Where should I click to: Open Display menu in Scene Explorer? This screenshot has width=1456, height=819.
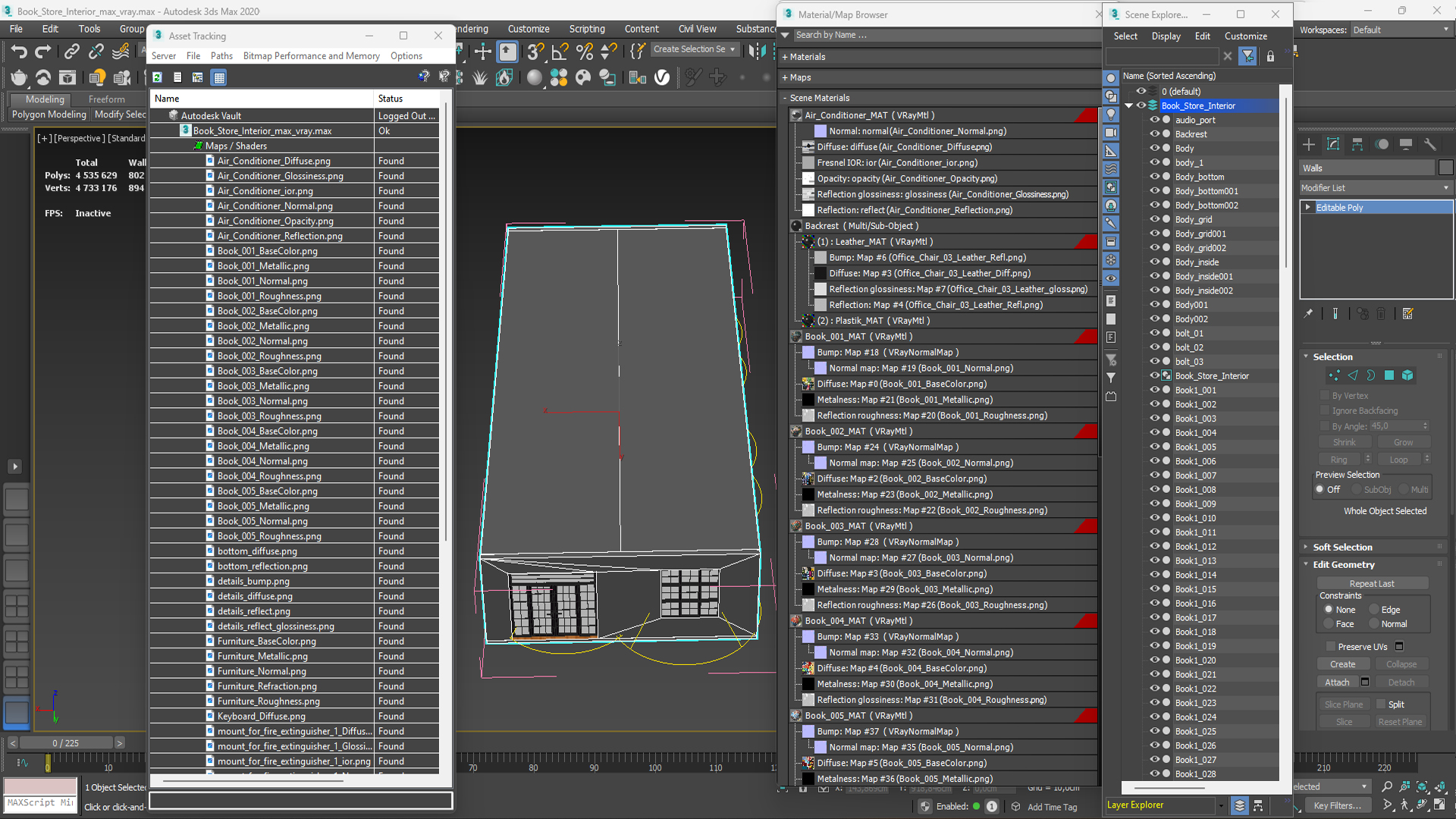click(x=1166, y=36)
